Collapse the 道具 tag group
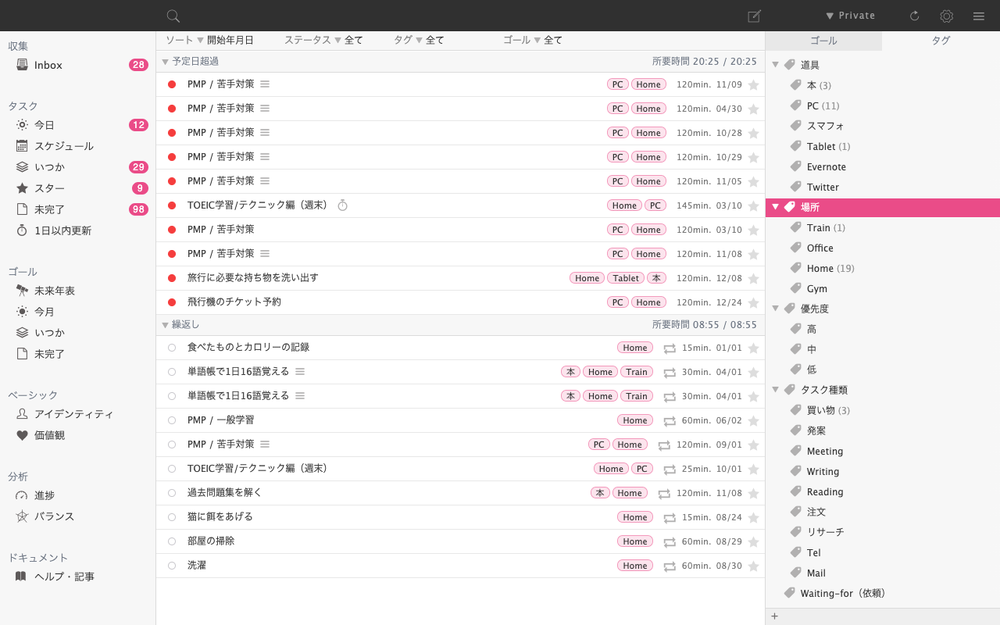This screenshot has width=1000, height=625. point(776,64)
